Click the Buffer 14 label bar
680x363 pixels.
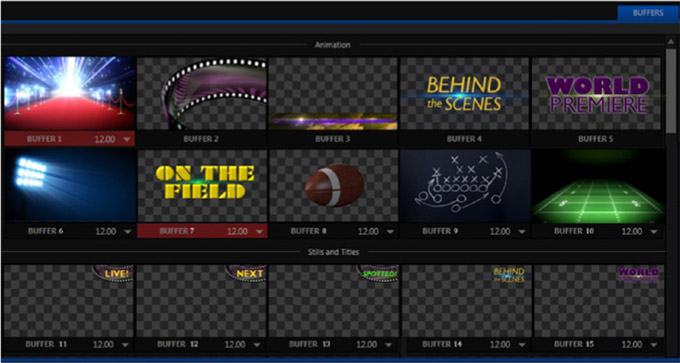point(467,344)
